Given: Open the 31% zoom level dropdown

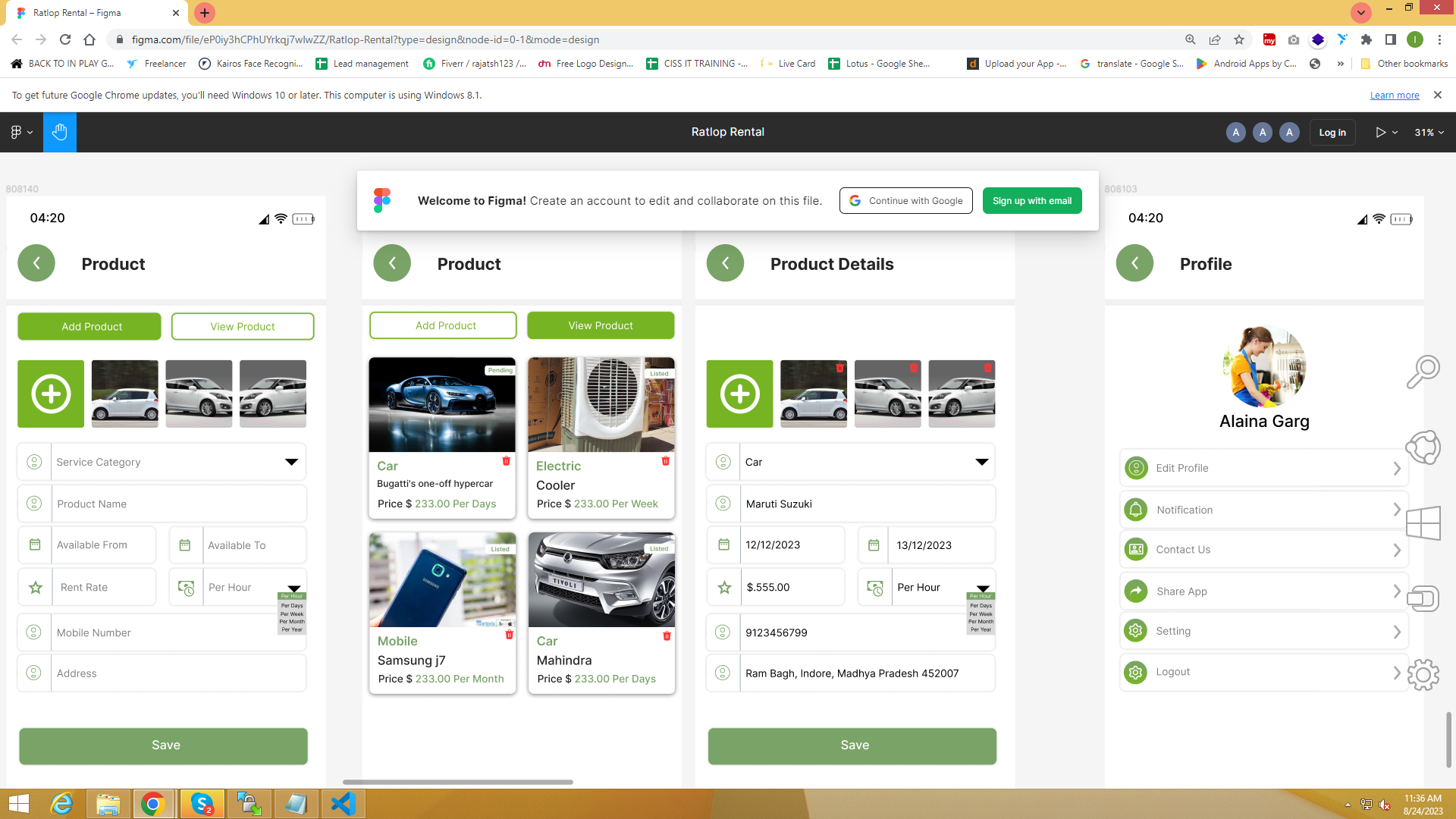Looking at the screenshot, I should click(x=1429, y=132).
